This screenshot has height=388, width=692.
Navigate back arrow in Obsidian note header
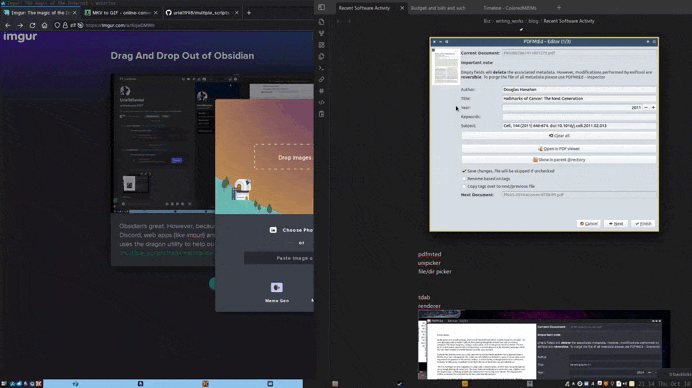[x=338, y=21]
